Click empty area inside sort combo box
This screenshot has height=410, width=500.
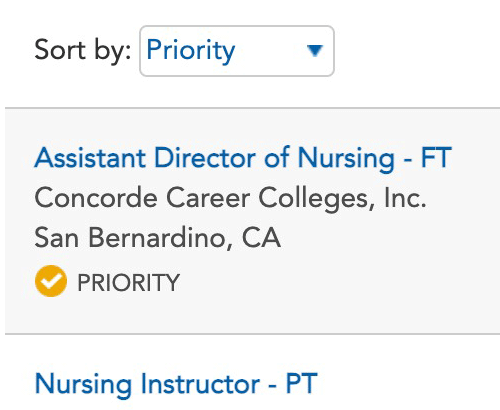(270, 51)
